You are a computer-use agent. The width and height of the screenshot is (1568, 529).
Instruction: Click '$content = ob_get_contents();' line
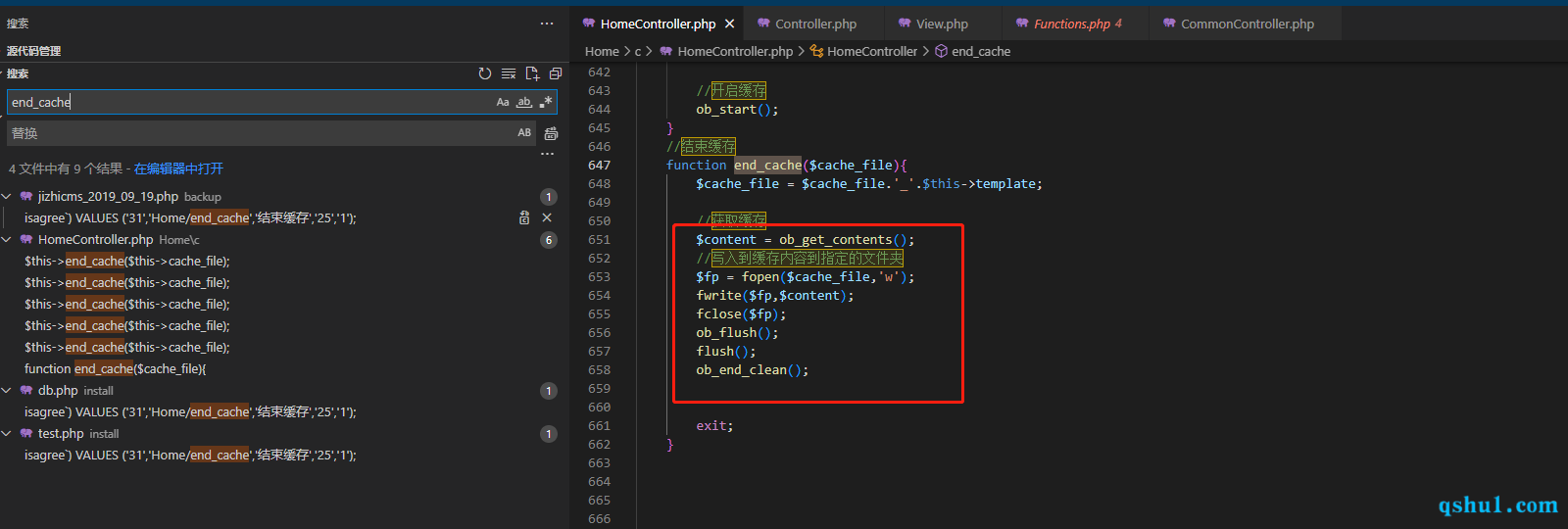[x=806, y=239]
